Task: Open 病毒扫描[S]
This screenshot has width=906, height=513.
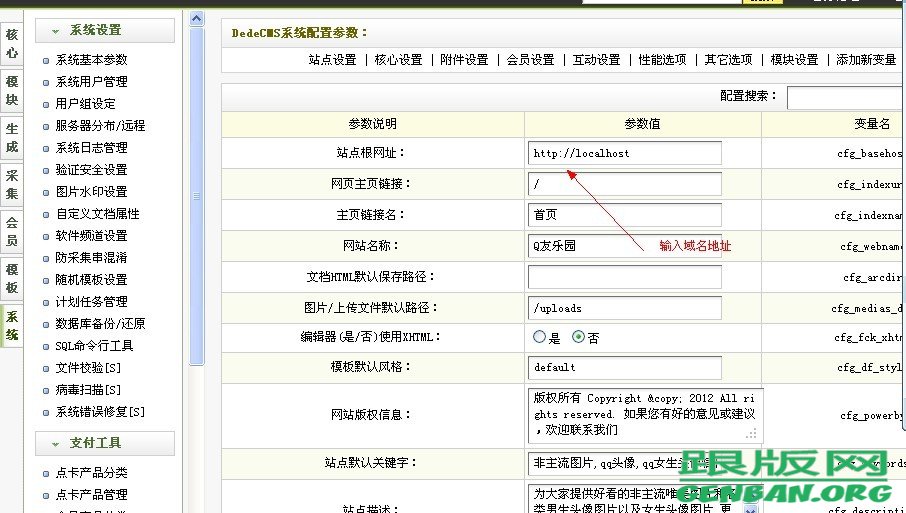Action: pos(88,390)
